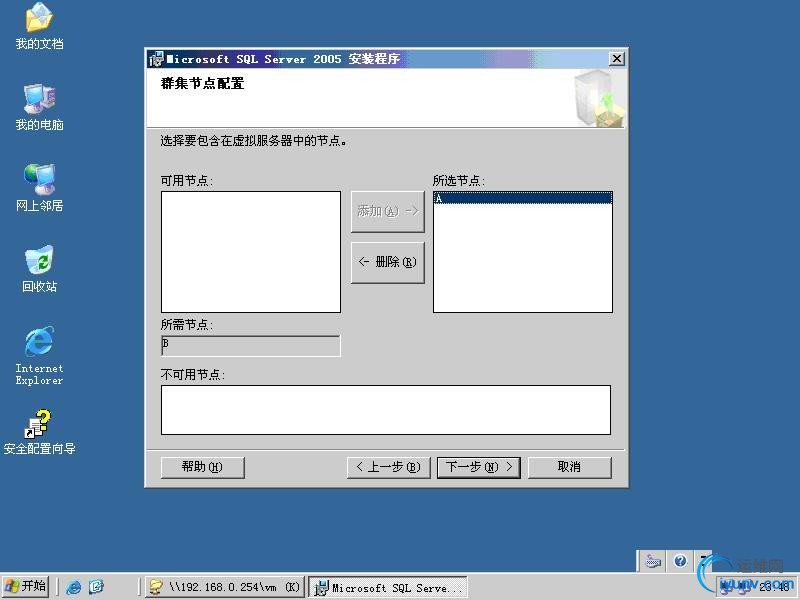This screenshot has width=800, height=600.
Task: Select node A in the 所选节点 list
Action: click(x=522, y=198)
